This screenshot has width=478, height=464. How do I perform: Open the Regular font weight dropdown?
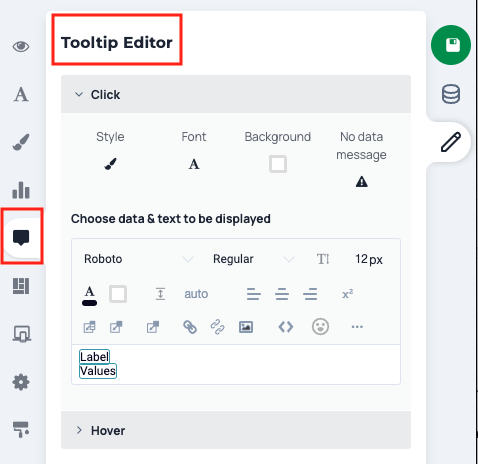coord(253,259)
